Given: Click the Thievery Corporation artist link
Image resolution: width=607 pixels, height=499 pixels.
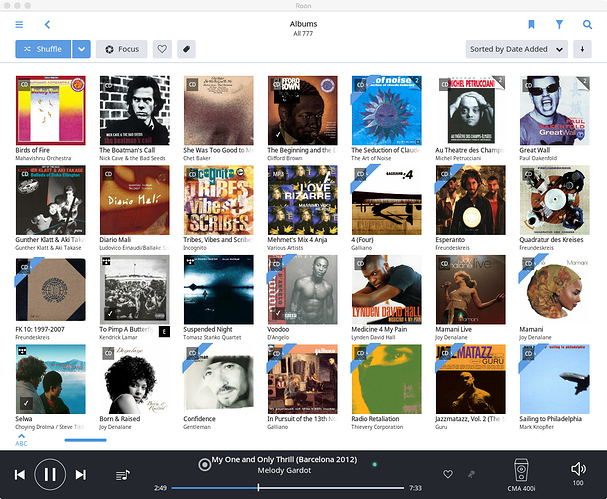Looking at the screenshot, I should tap(377, 427).
